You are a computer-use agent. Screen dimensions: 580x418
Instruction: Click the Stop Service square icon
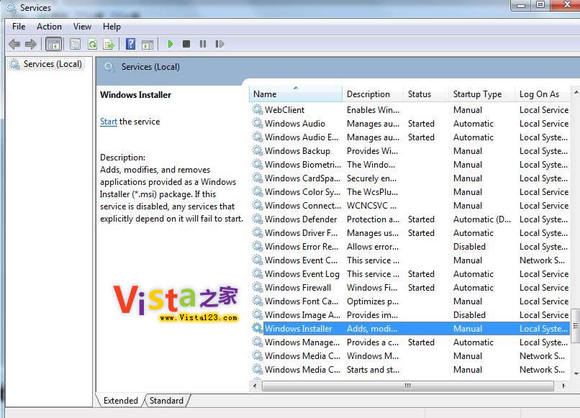point(186,44)
